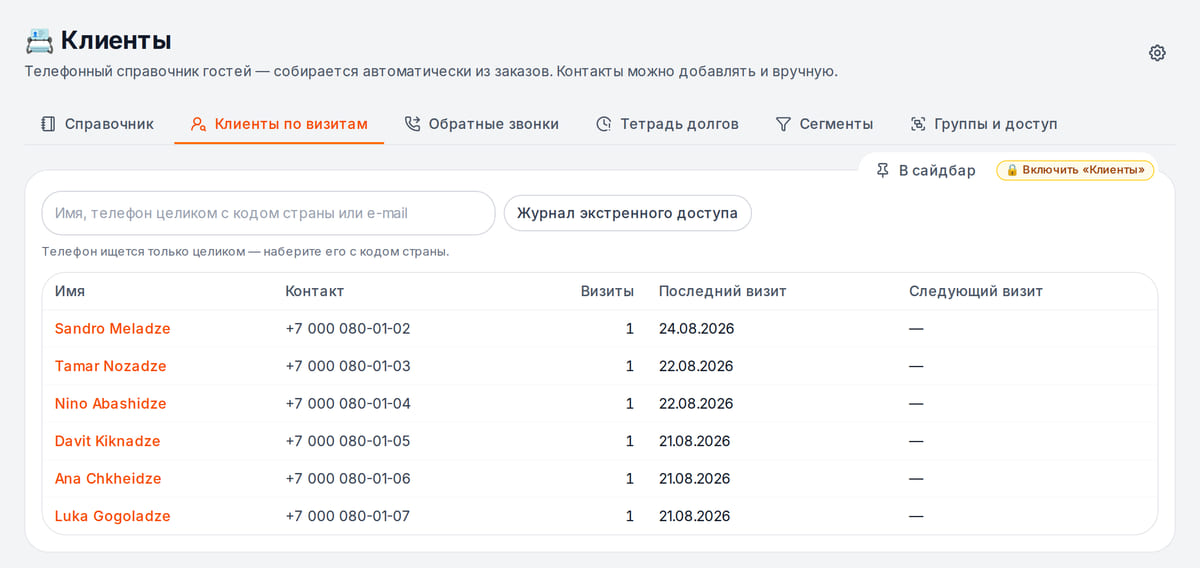Select phone +7 000 080-01-03

(x=348, y=366)
